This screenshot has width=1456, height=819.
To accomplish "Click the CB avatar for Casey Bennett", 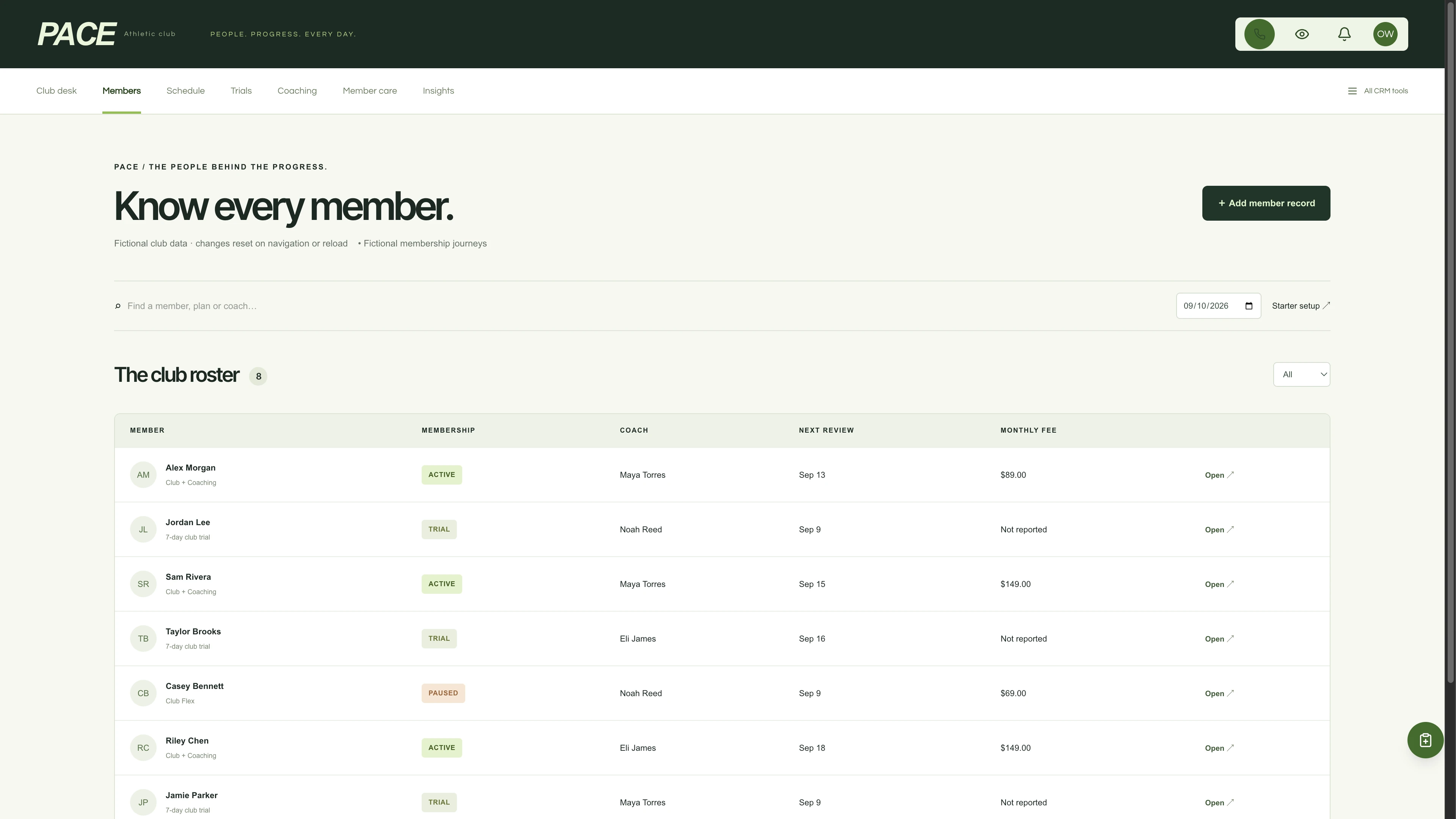I will [x=143, y=693].
